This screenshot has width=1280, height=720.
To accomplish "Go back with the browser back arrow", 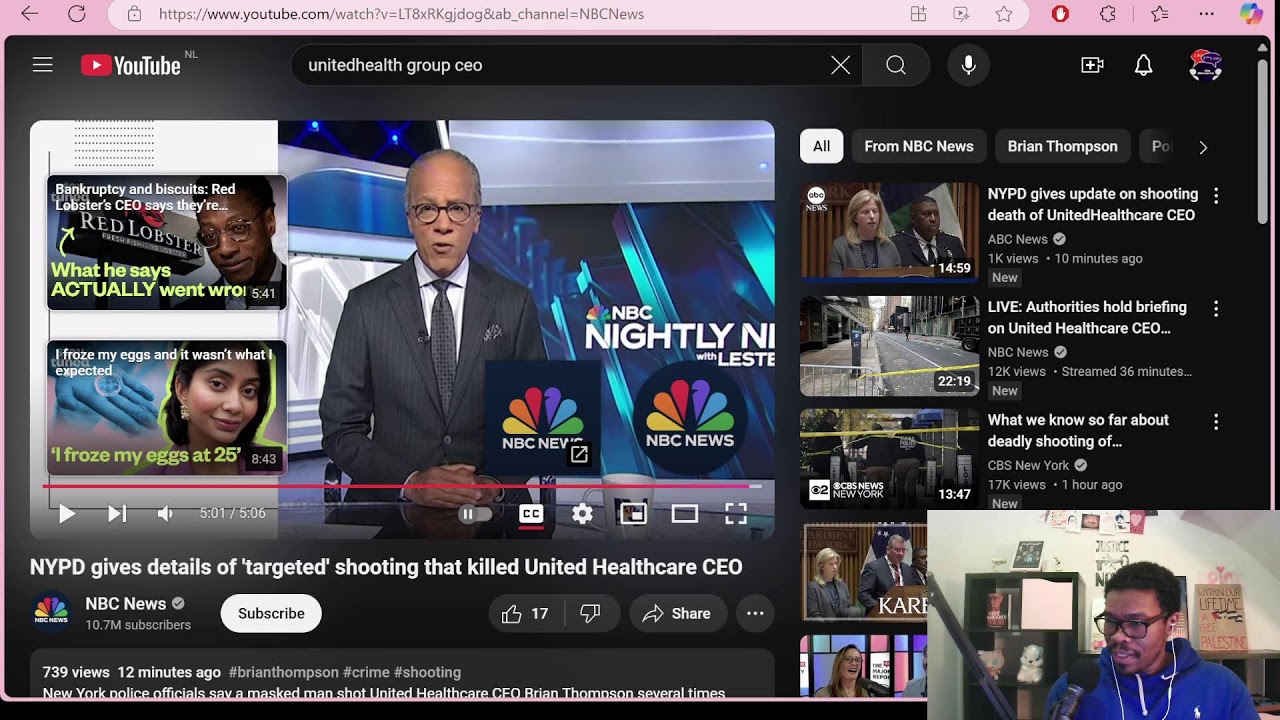I will (30, 14).
